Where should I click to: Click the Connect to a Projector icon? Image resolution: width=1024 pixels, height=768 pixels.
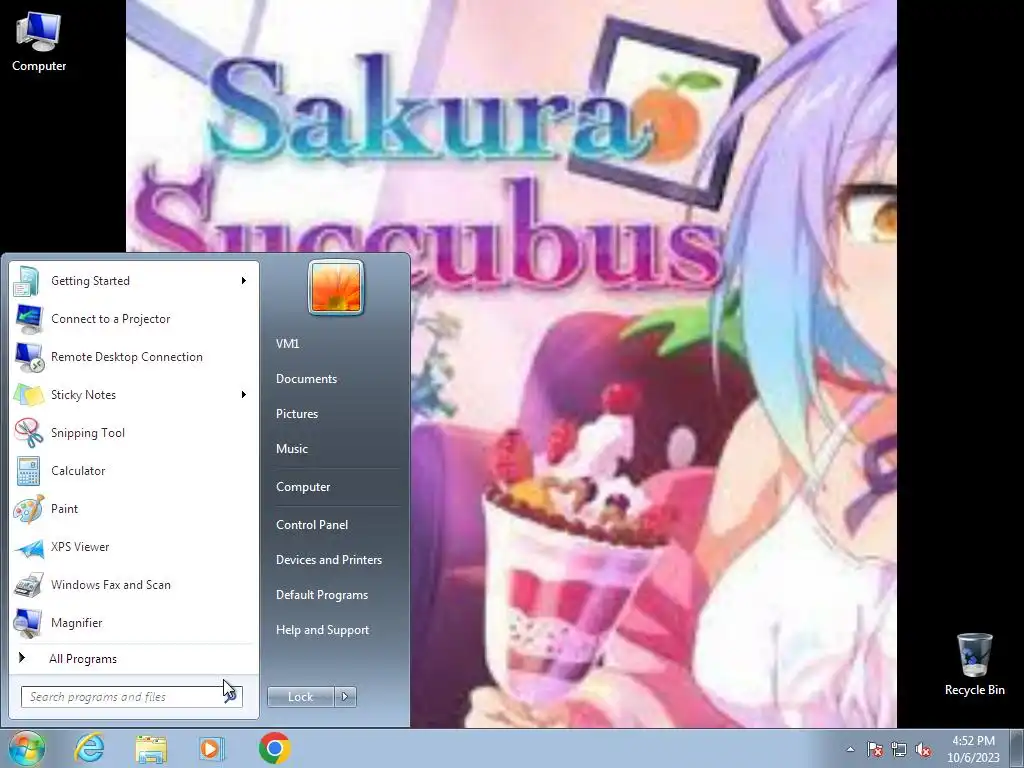click(28, 319)
